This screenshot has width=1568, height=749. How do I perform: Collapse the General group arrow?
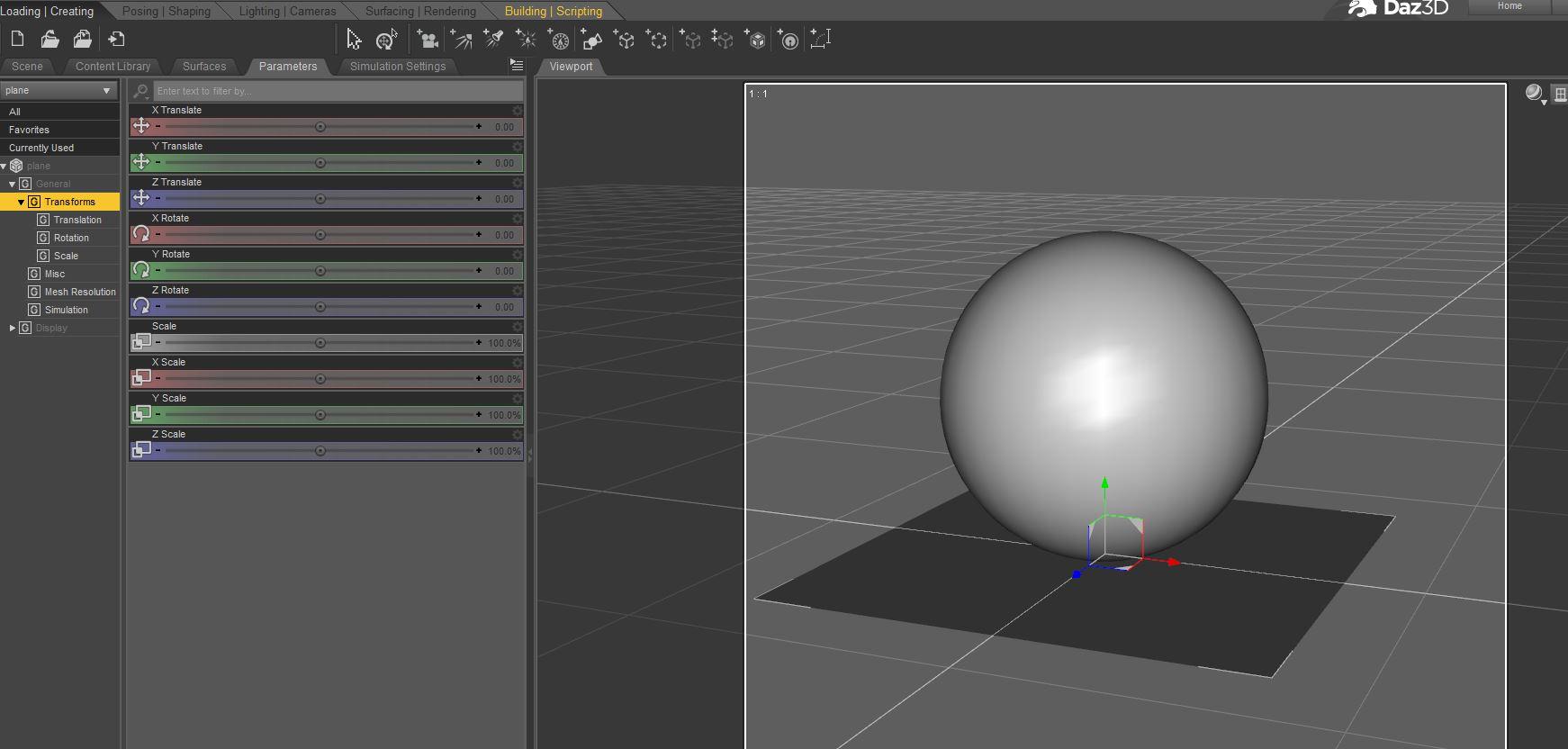[x=13, y=184]
